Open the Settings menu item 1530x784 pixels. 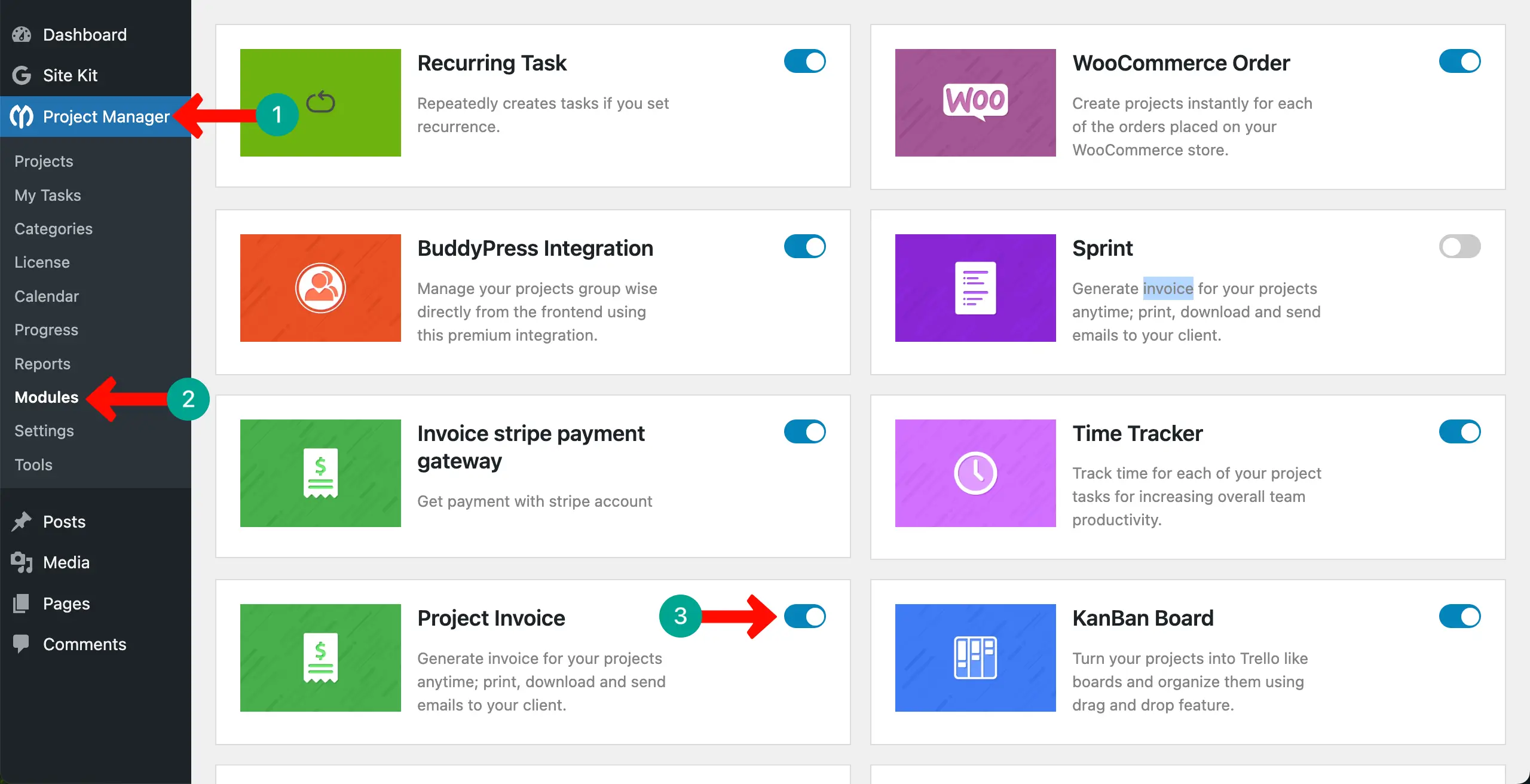coord(44,431)
